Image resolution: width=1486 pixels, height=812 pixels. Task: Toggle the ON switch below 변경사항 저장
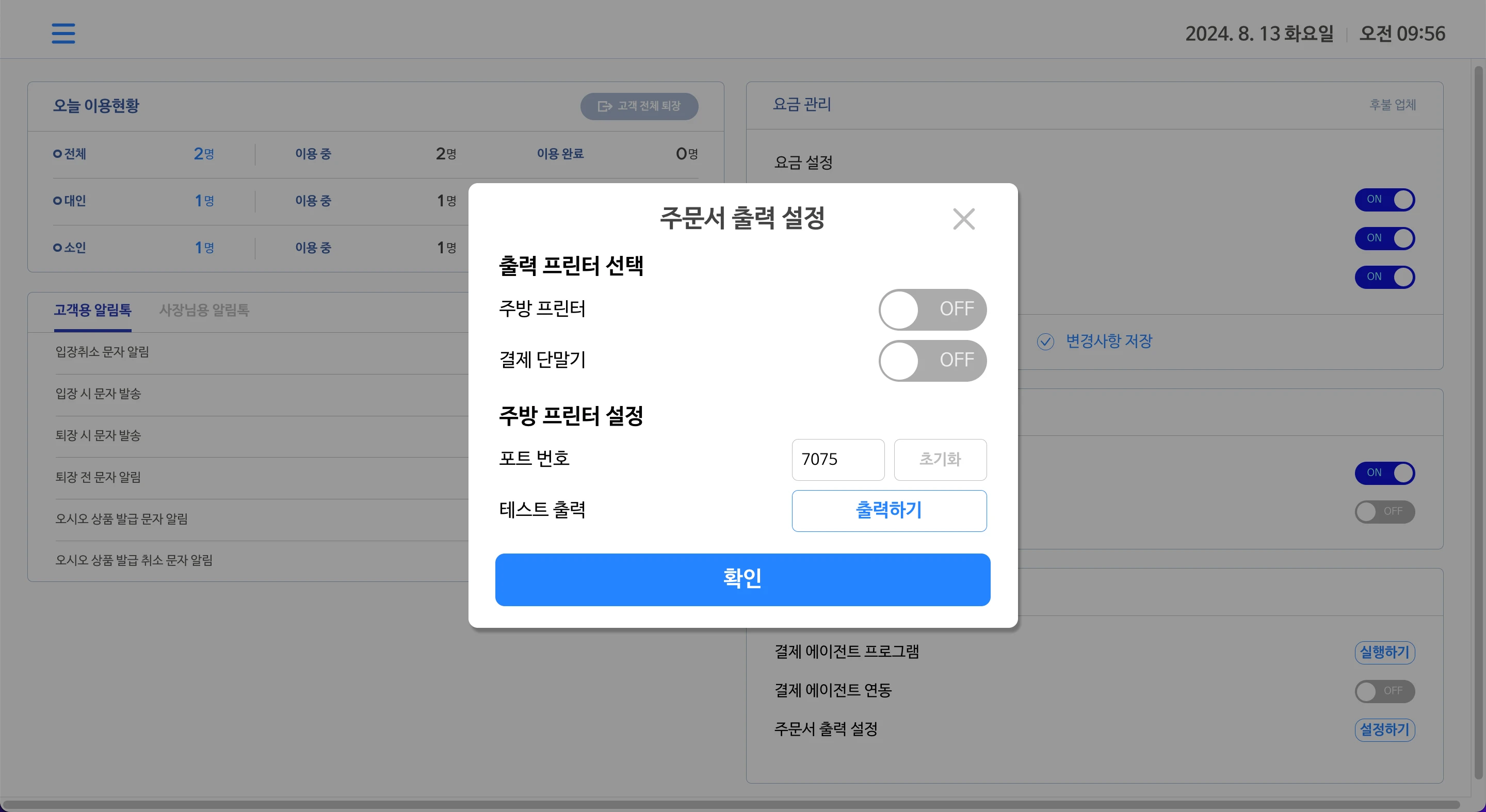(1384, 473)
